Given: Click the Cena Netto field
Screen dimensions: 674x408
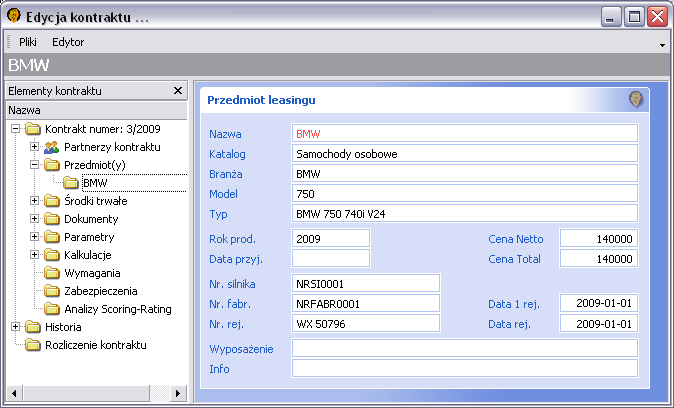Looking at the screenshot, I should pos(599,239).
